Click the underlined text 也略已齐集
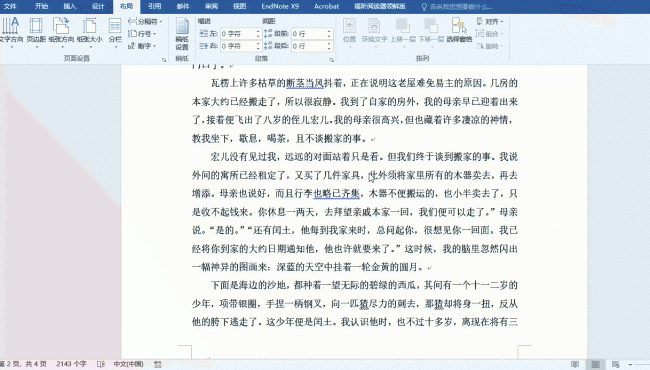This screenshot has height=370, width=650. click(x=336, y=193)
